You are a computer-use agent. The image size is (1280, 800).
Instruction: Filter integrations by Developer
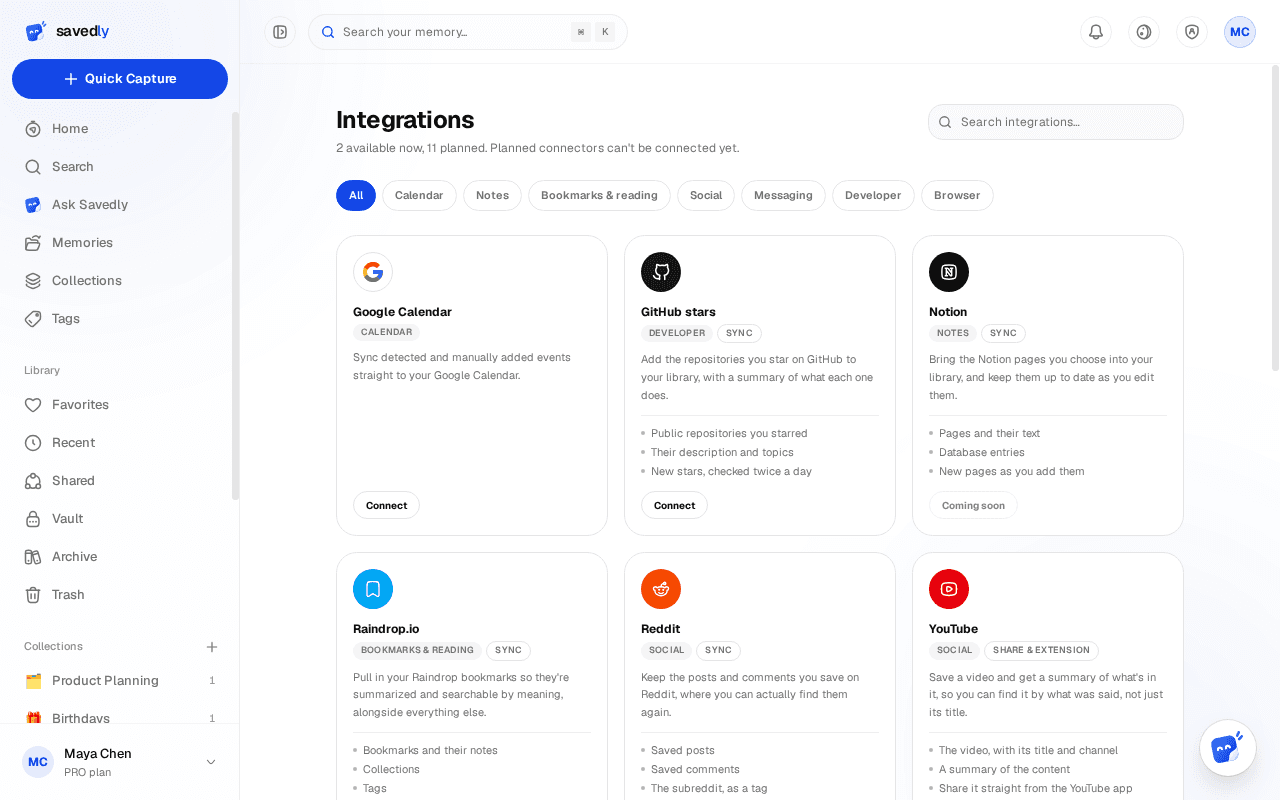(873, 195)
